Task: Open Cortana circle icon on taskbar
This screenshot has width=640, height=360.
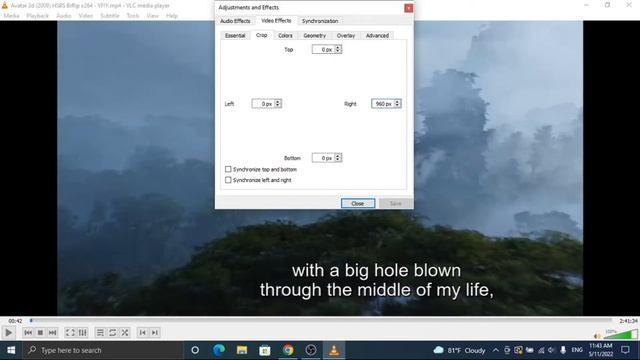Action: tap(195, 350)
